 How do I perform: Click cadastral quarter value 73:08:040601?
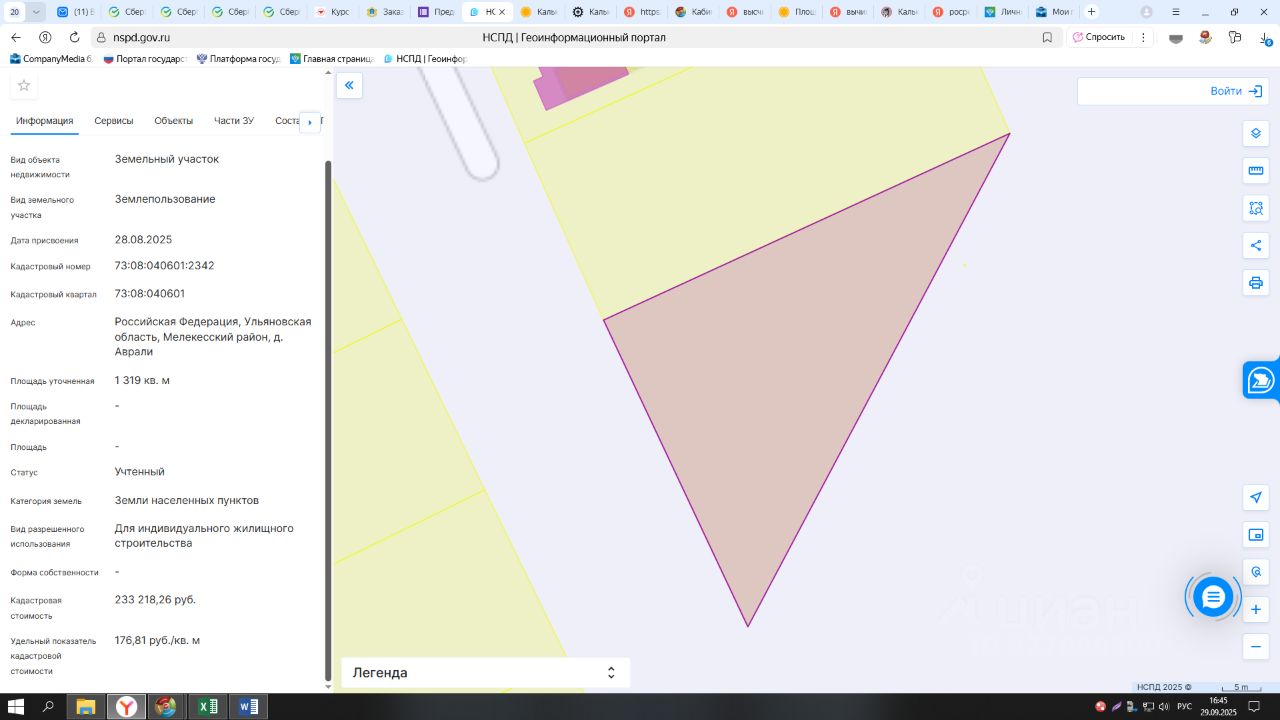coord(150,294)
